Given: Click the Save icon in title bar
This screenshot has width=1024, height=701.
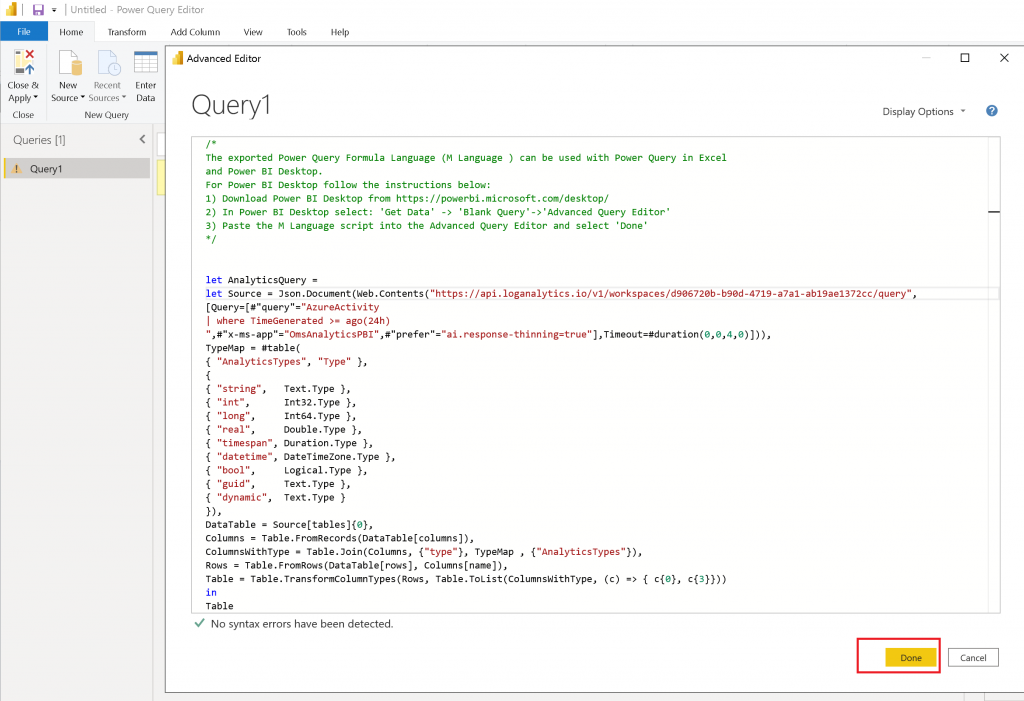Looking at the screenshot, I should 38,10.
